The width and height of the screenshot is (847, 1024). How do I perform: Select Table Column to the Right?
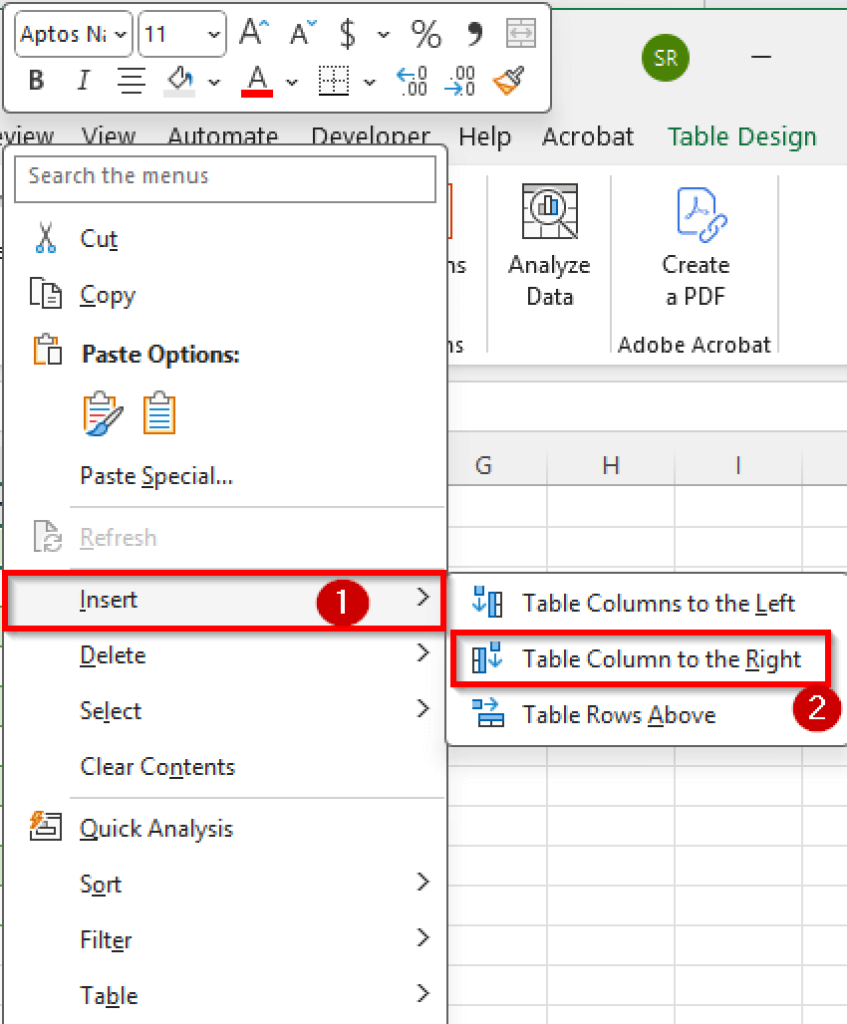point(661,659)
